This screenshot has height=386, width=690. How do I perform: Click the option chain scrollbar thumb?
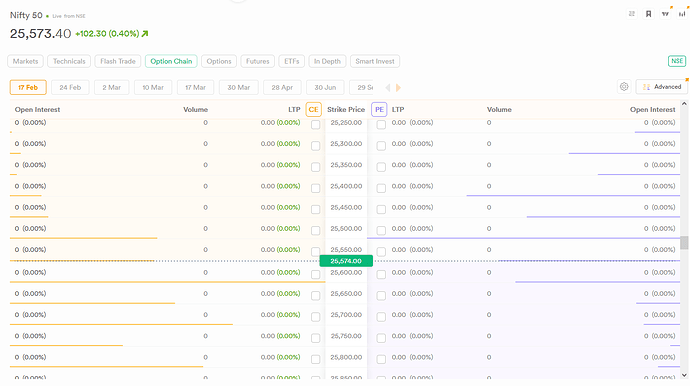[x=684, y=243]
